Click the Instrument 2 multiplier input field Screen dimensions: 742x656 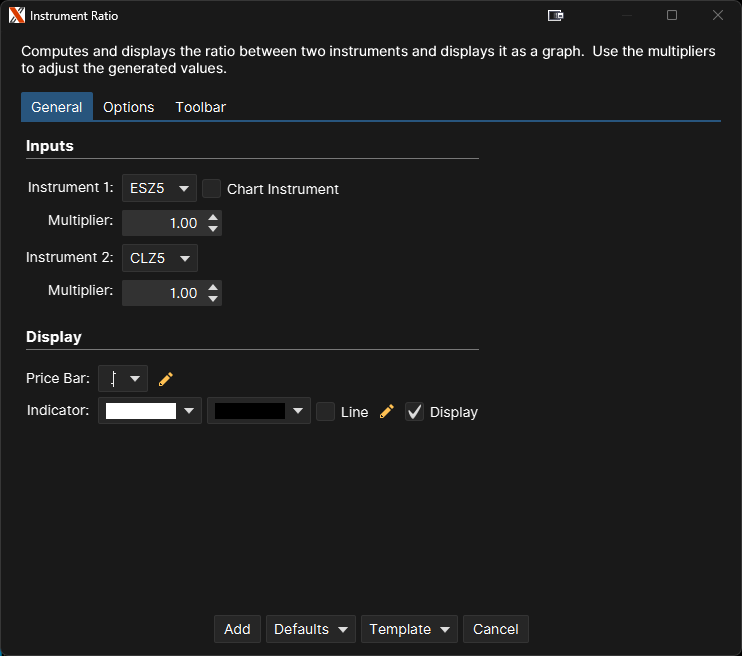click(162, 293)
